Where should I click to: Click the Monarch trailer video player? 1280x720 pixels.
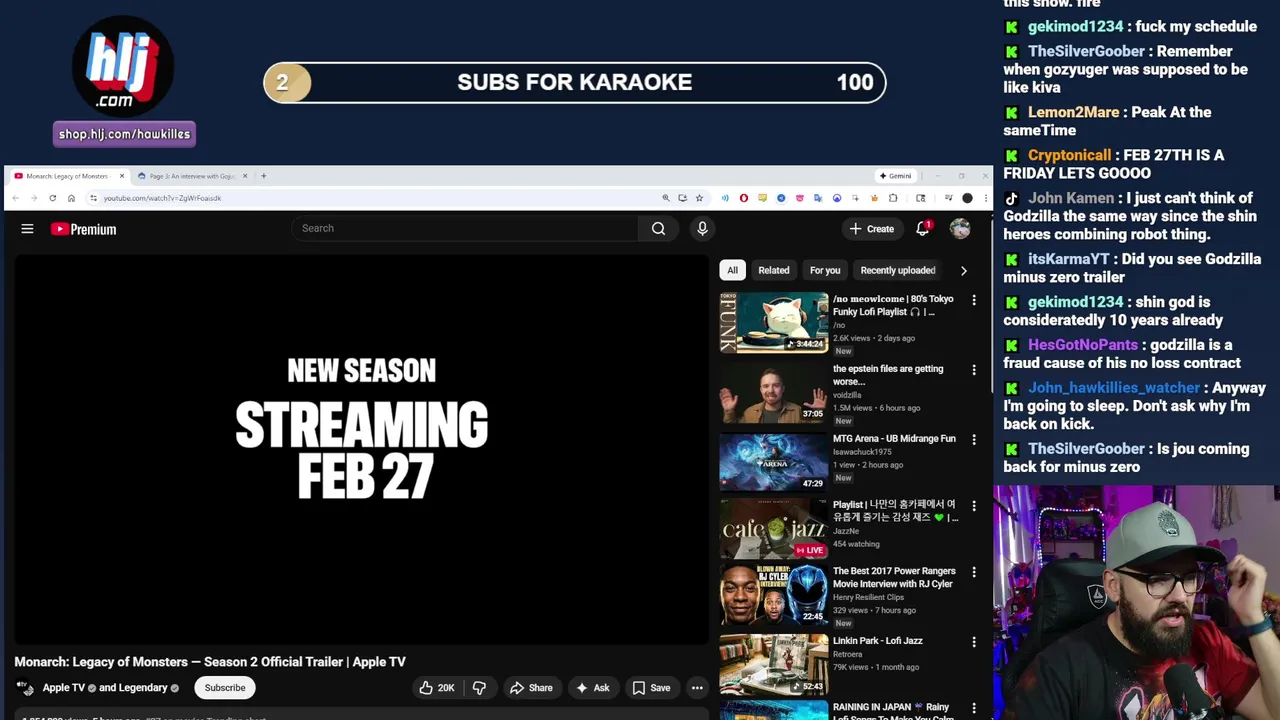click(x=361, y=448)
